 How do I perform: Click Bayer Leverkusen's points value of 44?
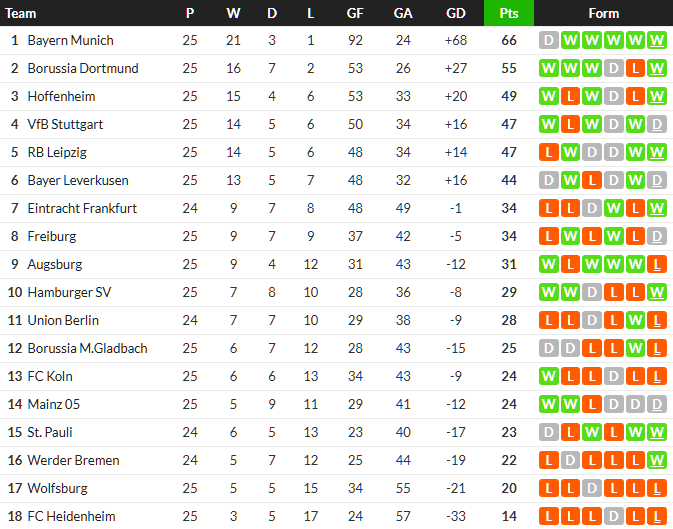(x=508, y=181)
